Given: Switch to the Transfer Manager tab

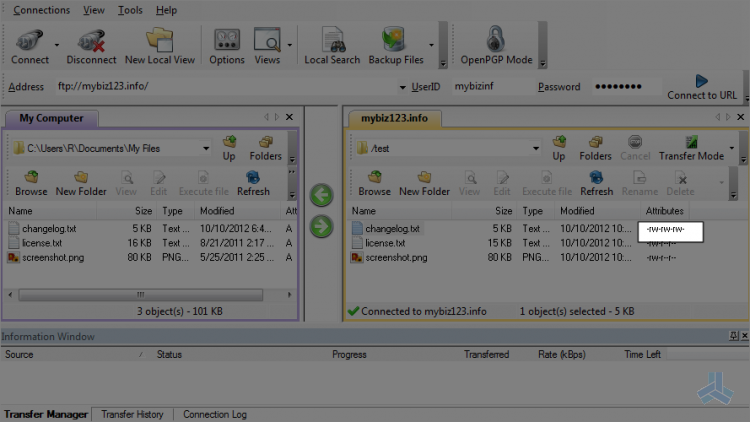Looking at the screenshot, I should [x=46, y=414].
